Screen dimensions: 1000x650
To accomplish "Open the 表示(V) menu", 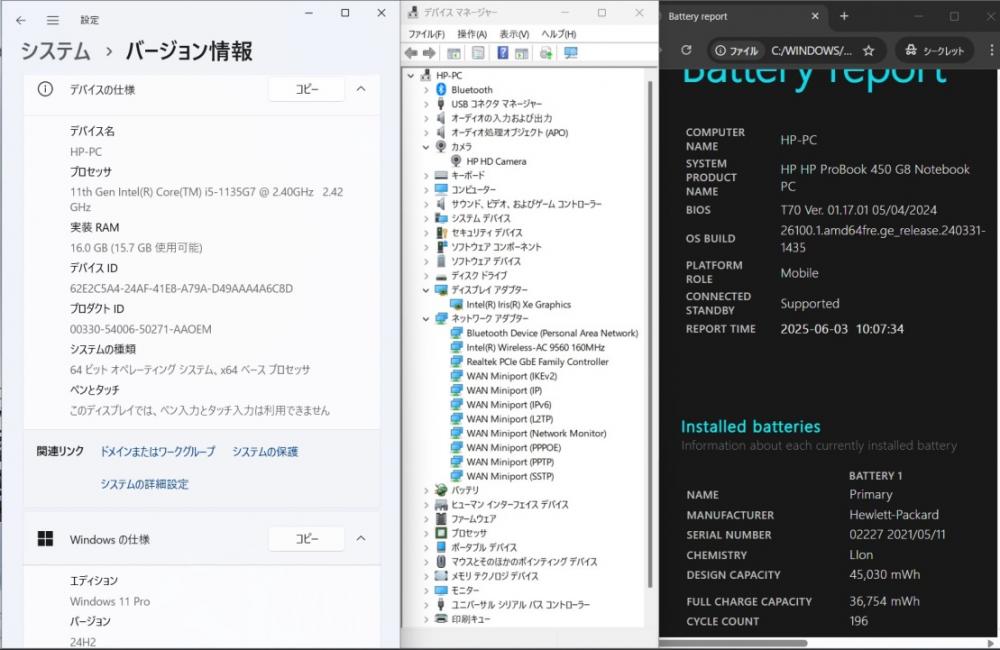I will coord(514,34).
